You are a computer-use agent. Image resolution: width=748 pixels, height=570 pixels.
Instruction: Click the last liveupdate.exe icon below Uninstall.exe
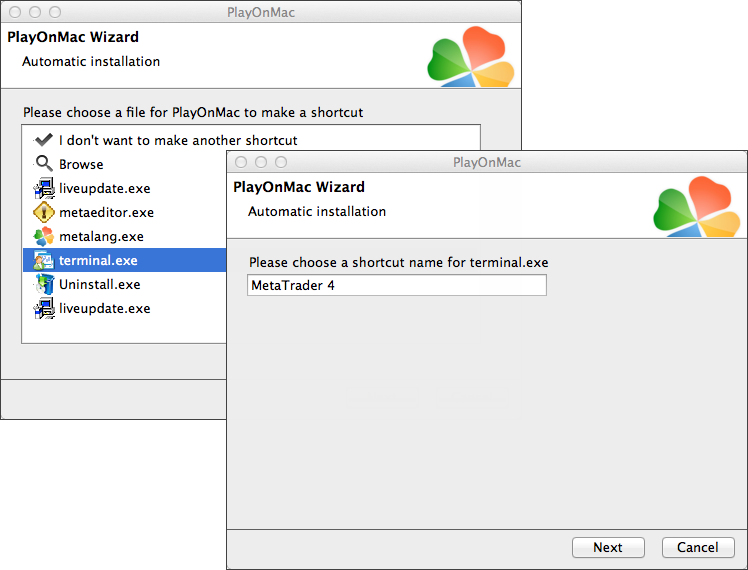[43, 308]
